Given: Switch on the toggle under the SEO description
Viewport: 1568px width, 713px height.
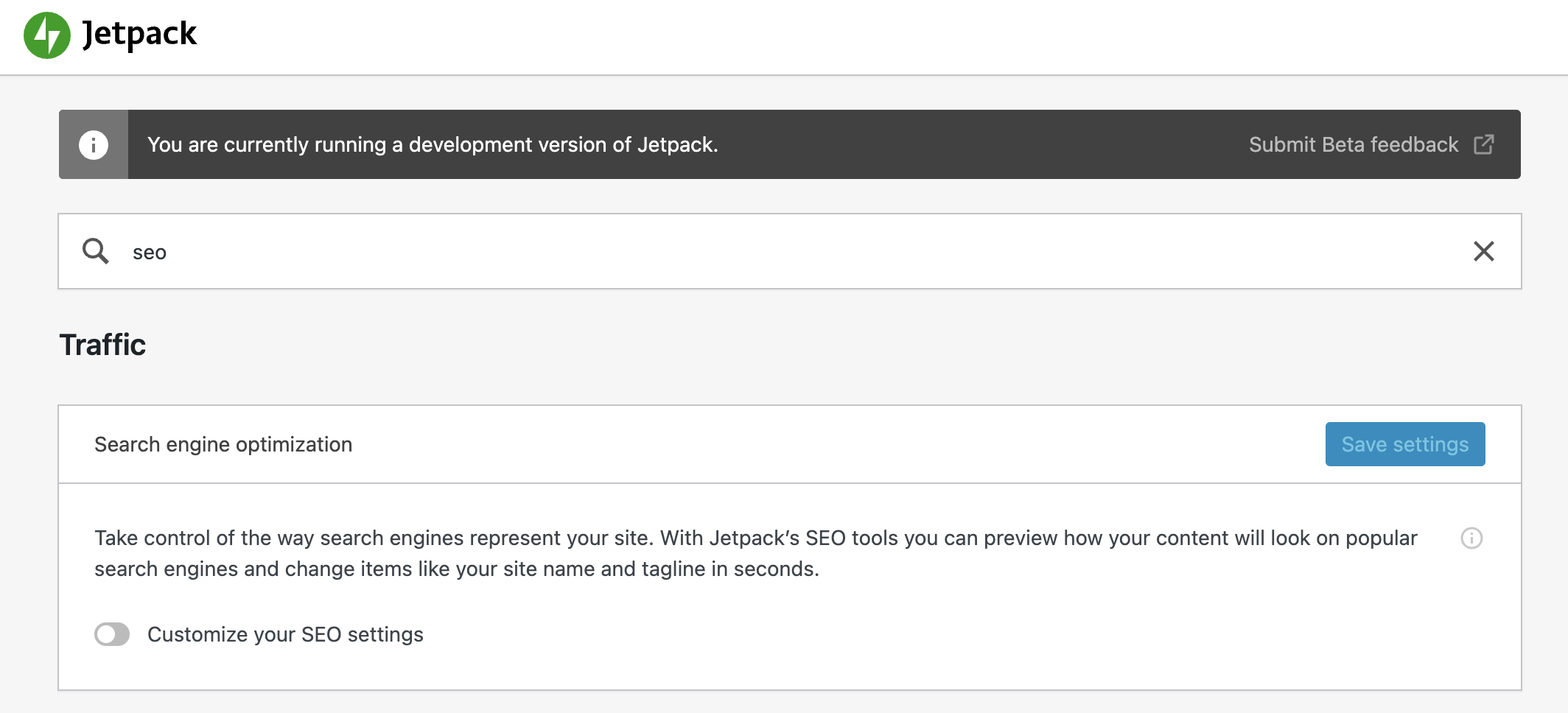Looking at the screenshot, I should (x=112, y=634).
